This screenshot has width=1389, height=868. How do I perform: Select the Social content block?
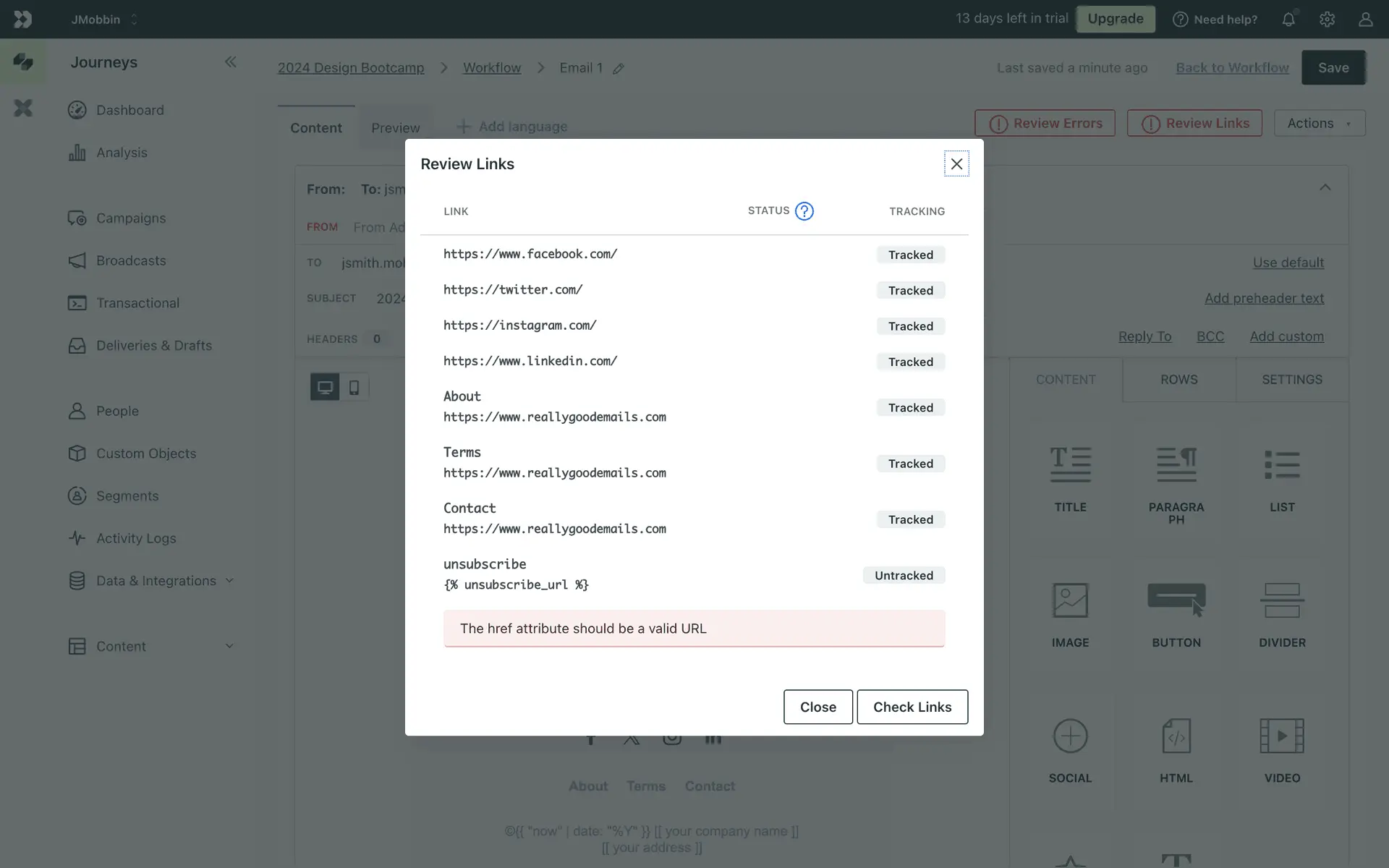coord(1070,749)
